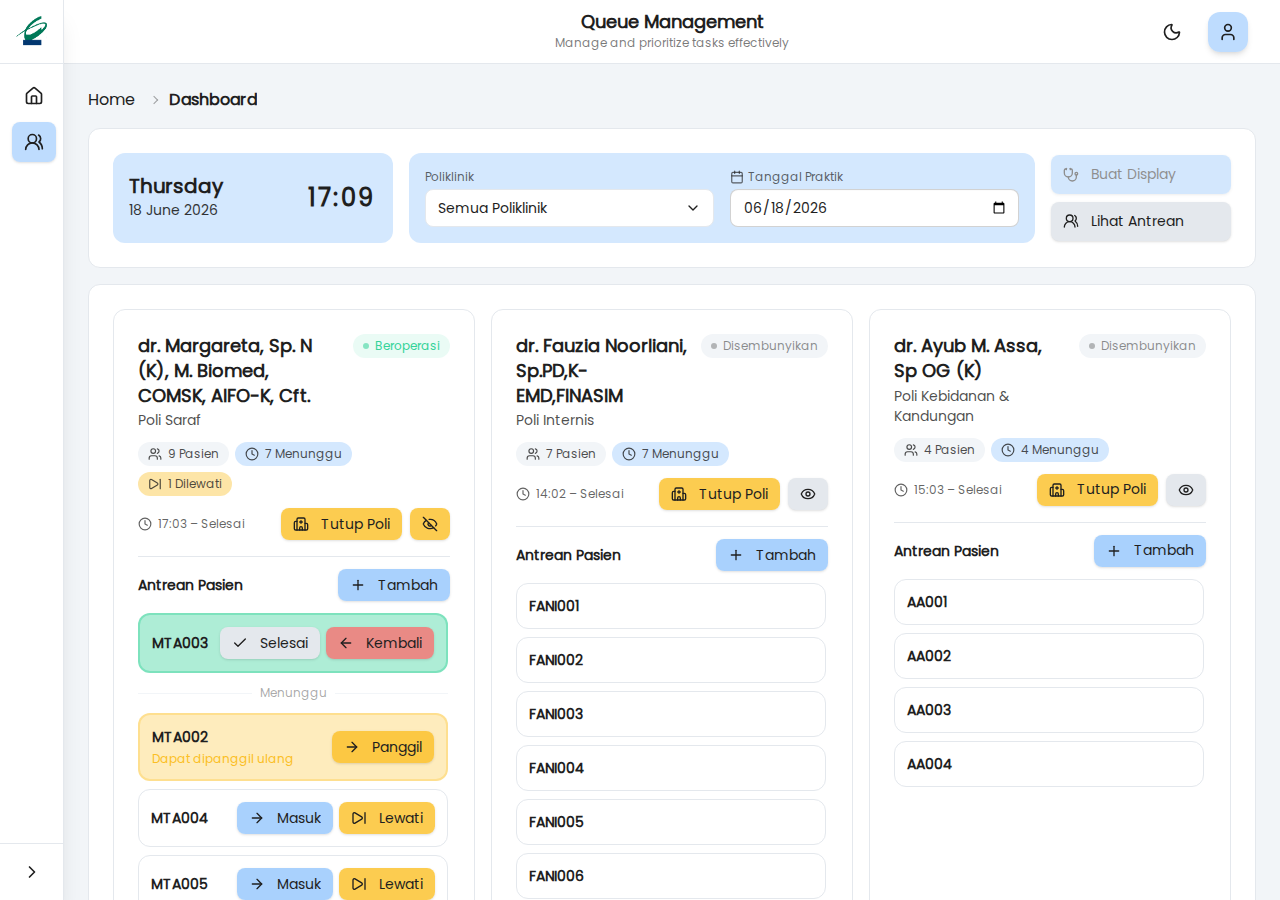The height and width of the screenshot is (900, 1280).
Task: Open the Semua Poliklinik dropdown
Action: [x=569, y=208]
